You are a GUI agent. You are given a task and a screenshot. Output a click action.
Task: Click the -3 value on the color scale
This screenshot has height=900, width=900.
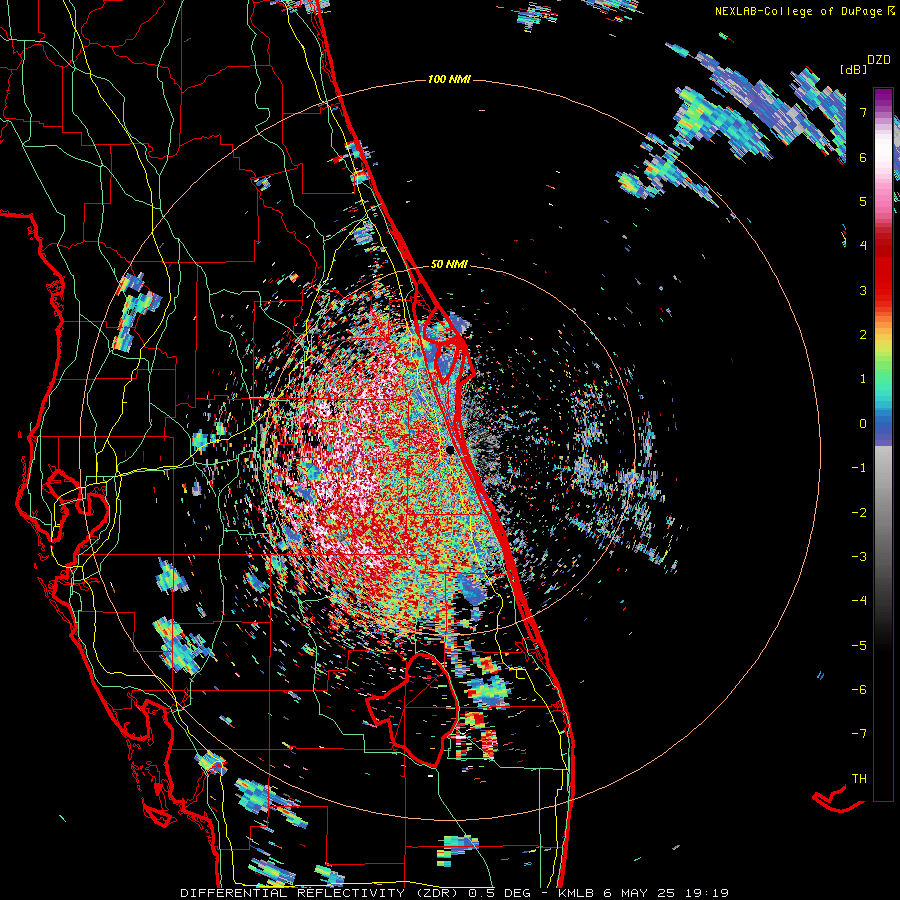point(859,557)
